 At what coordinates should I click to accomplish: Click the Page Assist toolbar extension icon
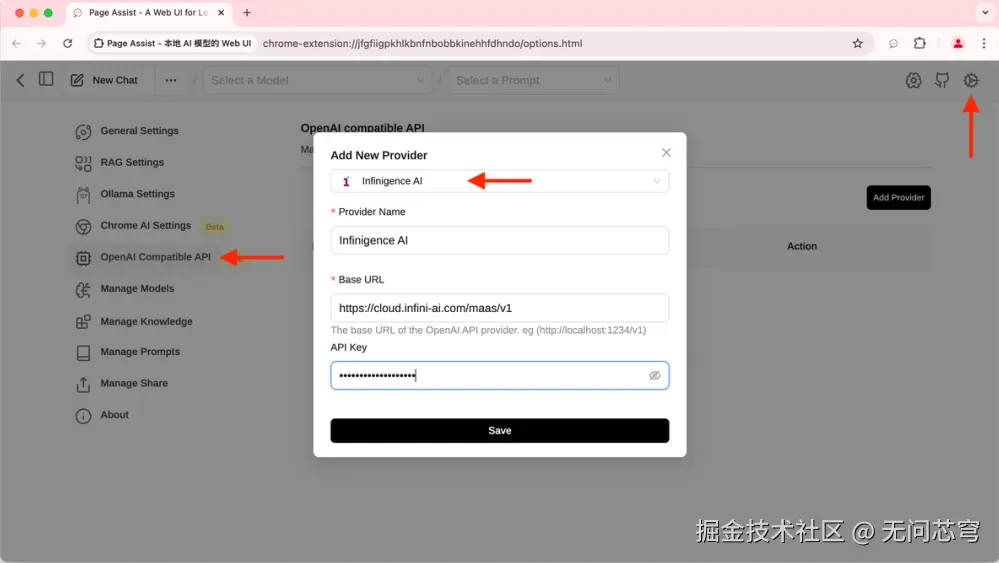893,43
